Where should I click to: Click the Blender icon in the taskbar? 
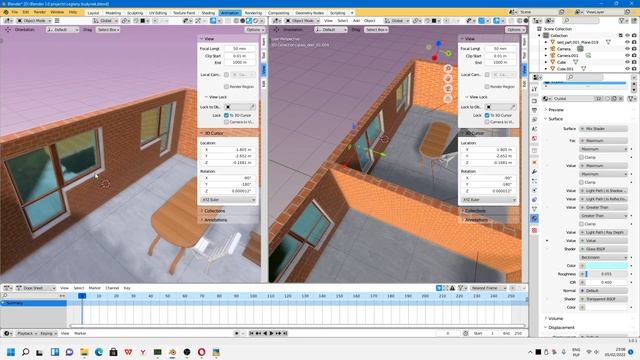172,352
